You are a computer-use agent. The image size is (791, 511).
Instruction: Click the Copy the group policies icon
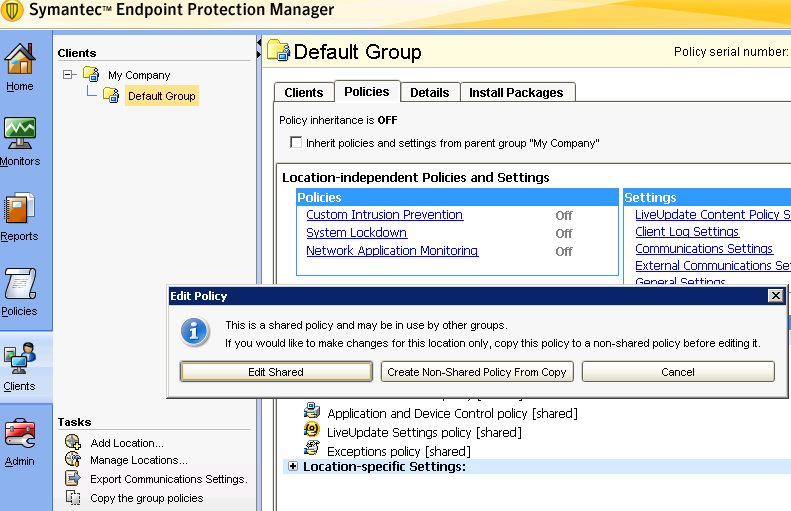73,497
